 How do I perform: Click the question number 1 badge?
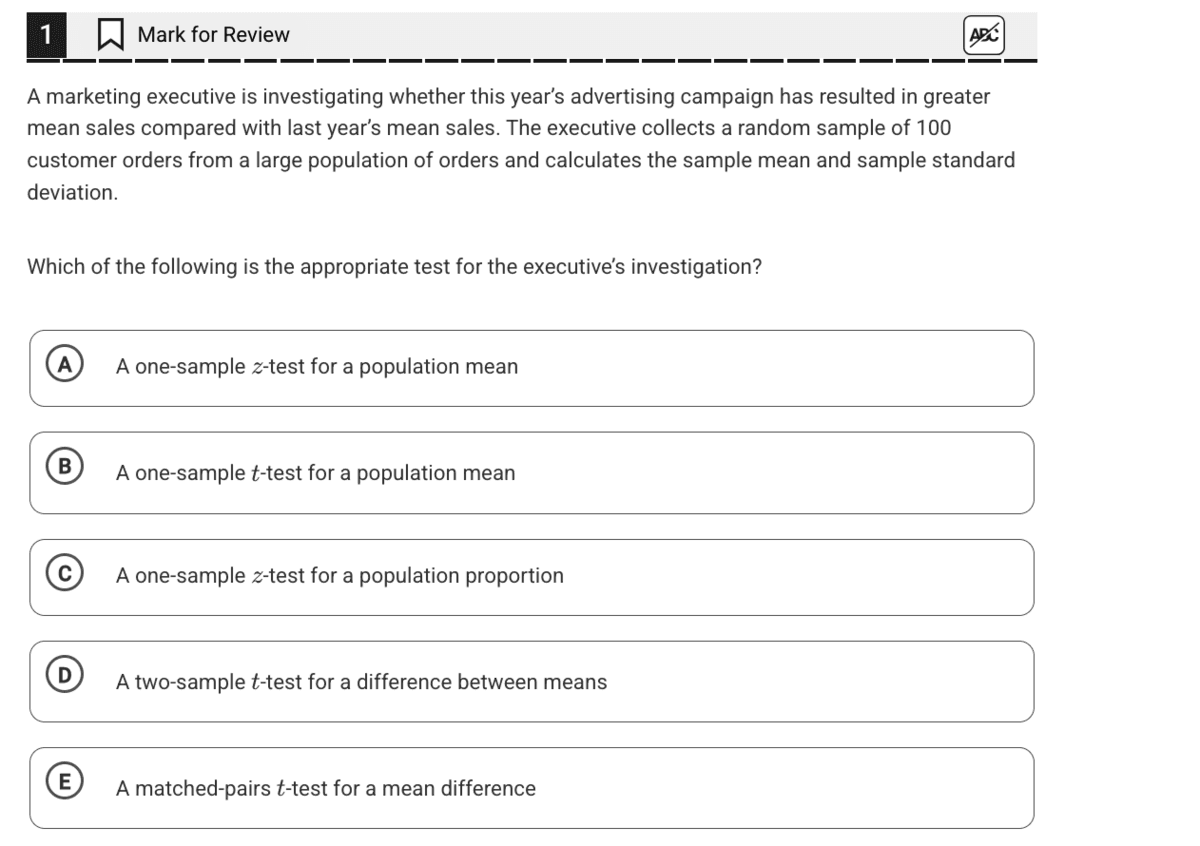[44, 35]
